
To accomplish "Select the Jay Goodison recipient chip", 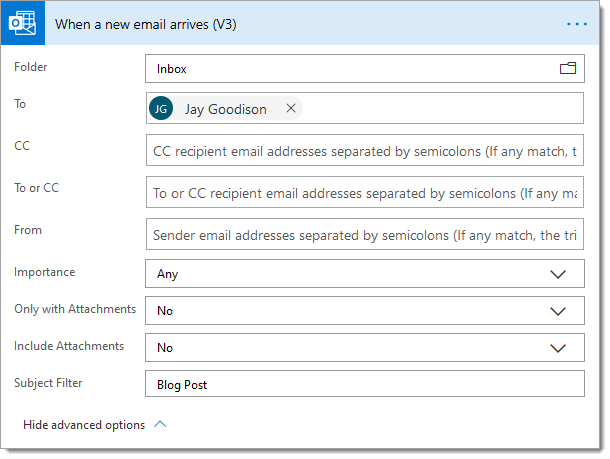I will [x=226, y=109].
